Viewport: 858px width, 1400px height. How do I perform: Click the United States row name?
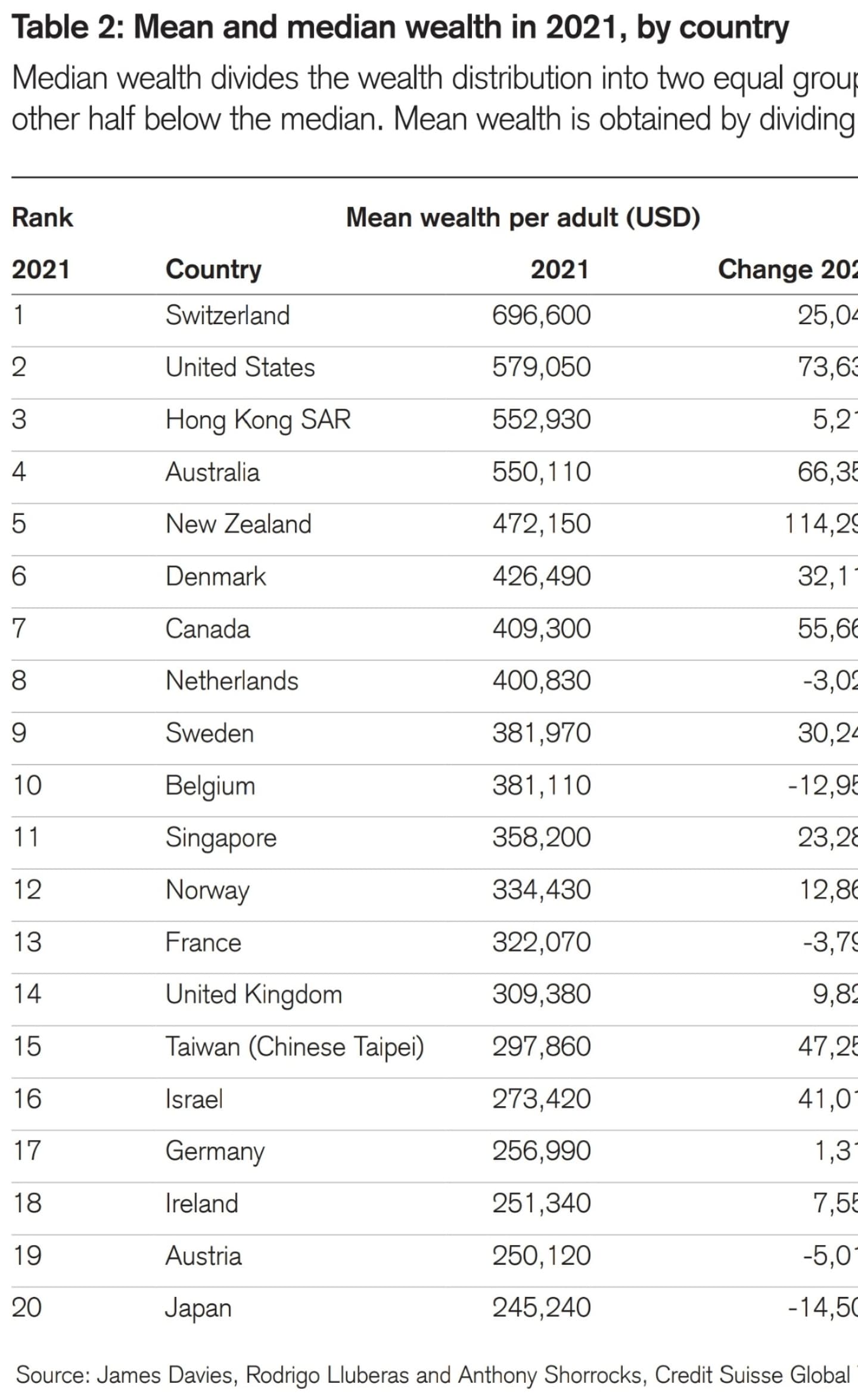click(240, 367)
